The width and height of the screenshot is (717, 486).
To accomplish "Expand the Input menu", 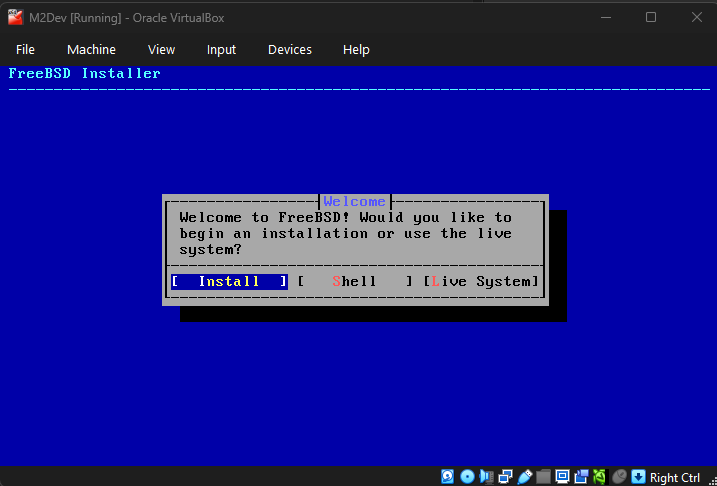I will pyautogui.click(x=221, y=49).
